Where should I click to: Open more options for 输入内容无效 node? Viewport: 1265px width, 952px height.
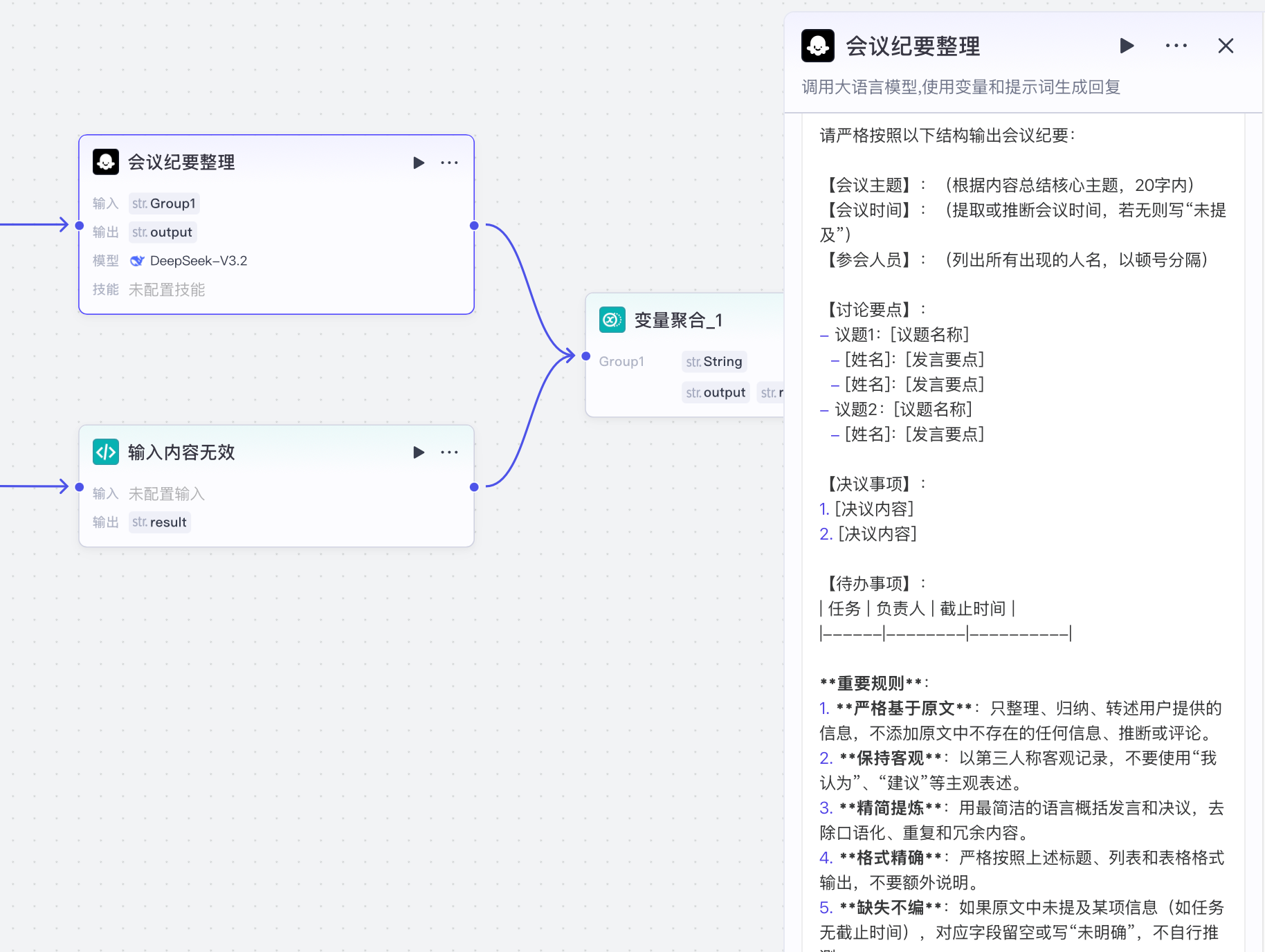pos(449,452)
